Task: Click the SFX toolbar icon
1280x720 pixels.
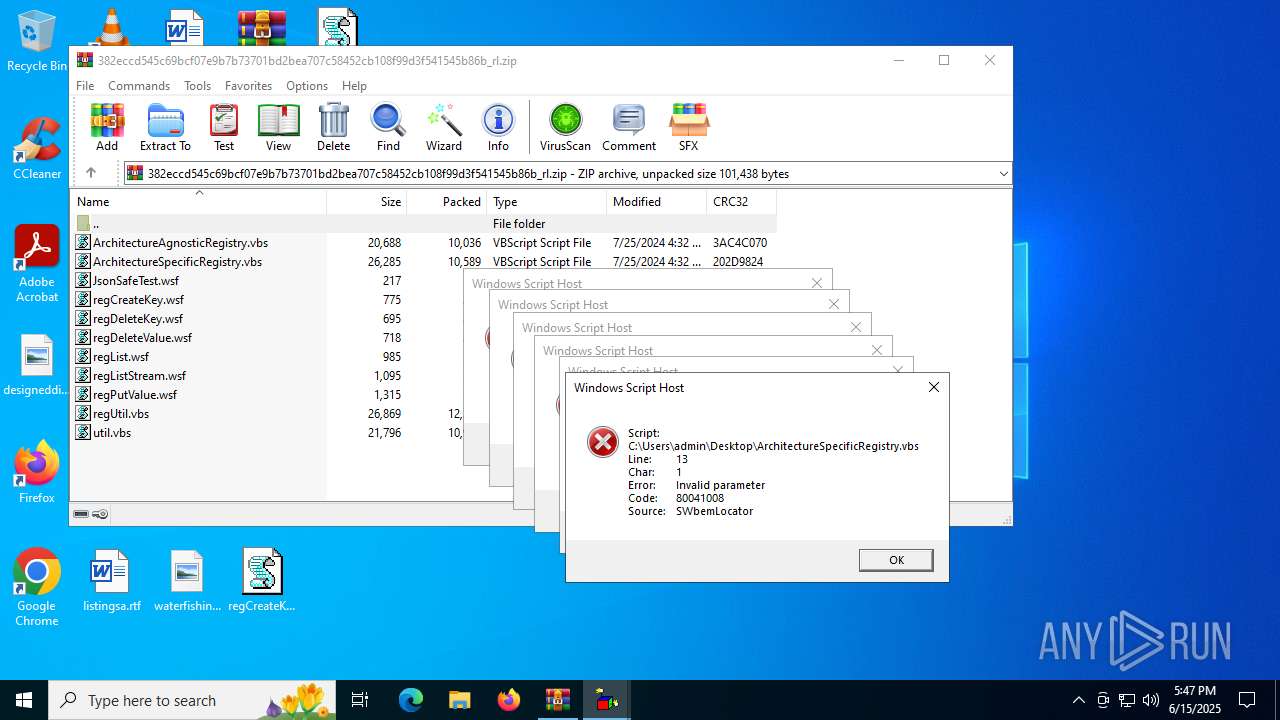Action: [688, 127]
